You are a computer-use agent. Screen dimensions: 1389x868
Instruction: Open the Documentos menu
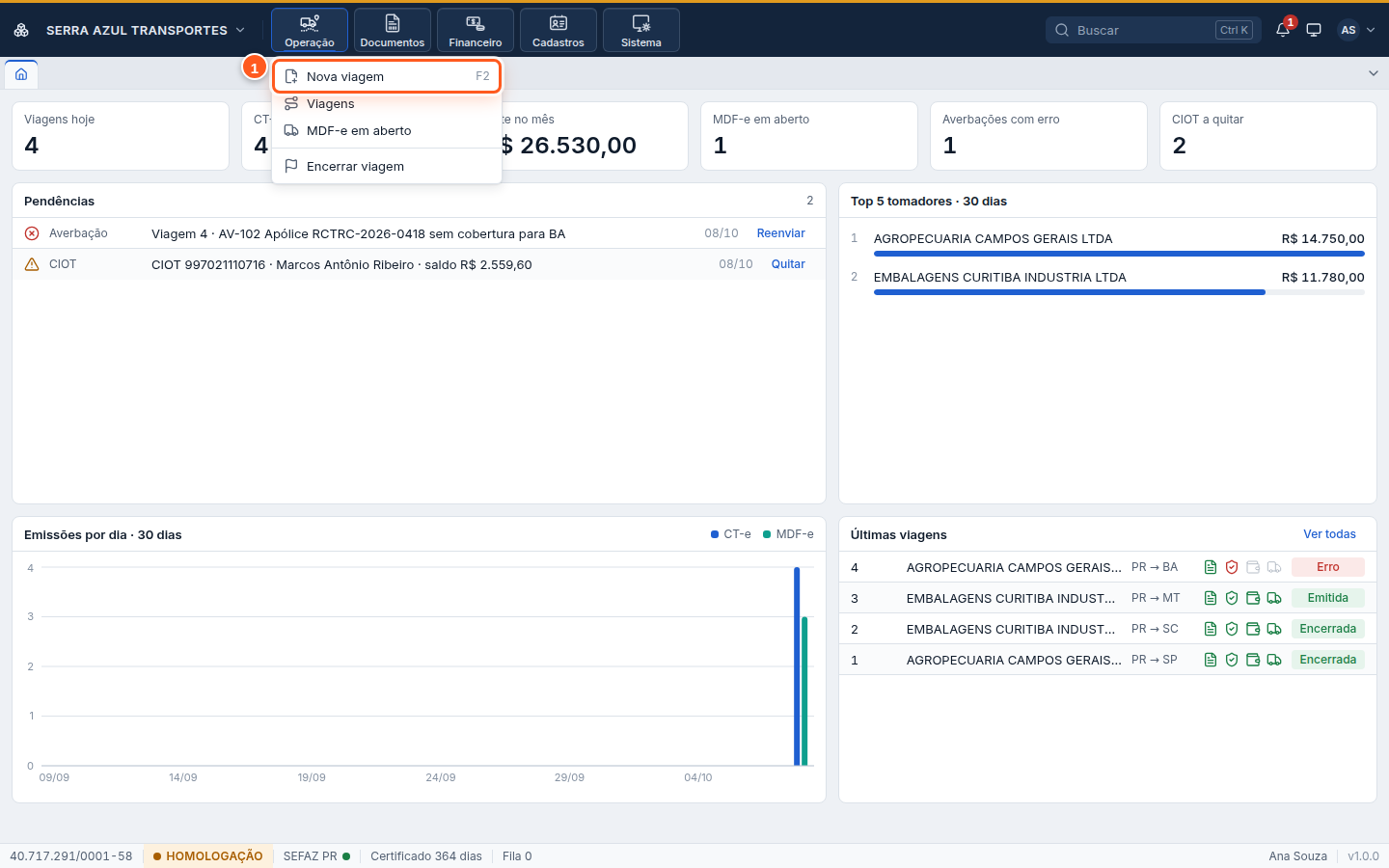coord(393,30)
